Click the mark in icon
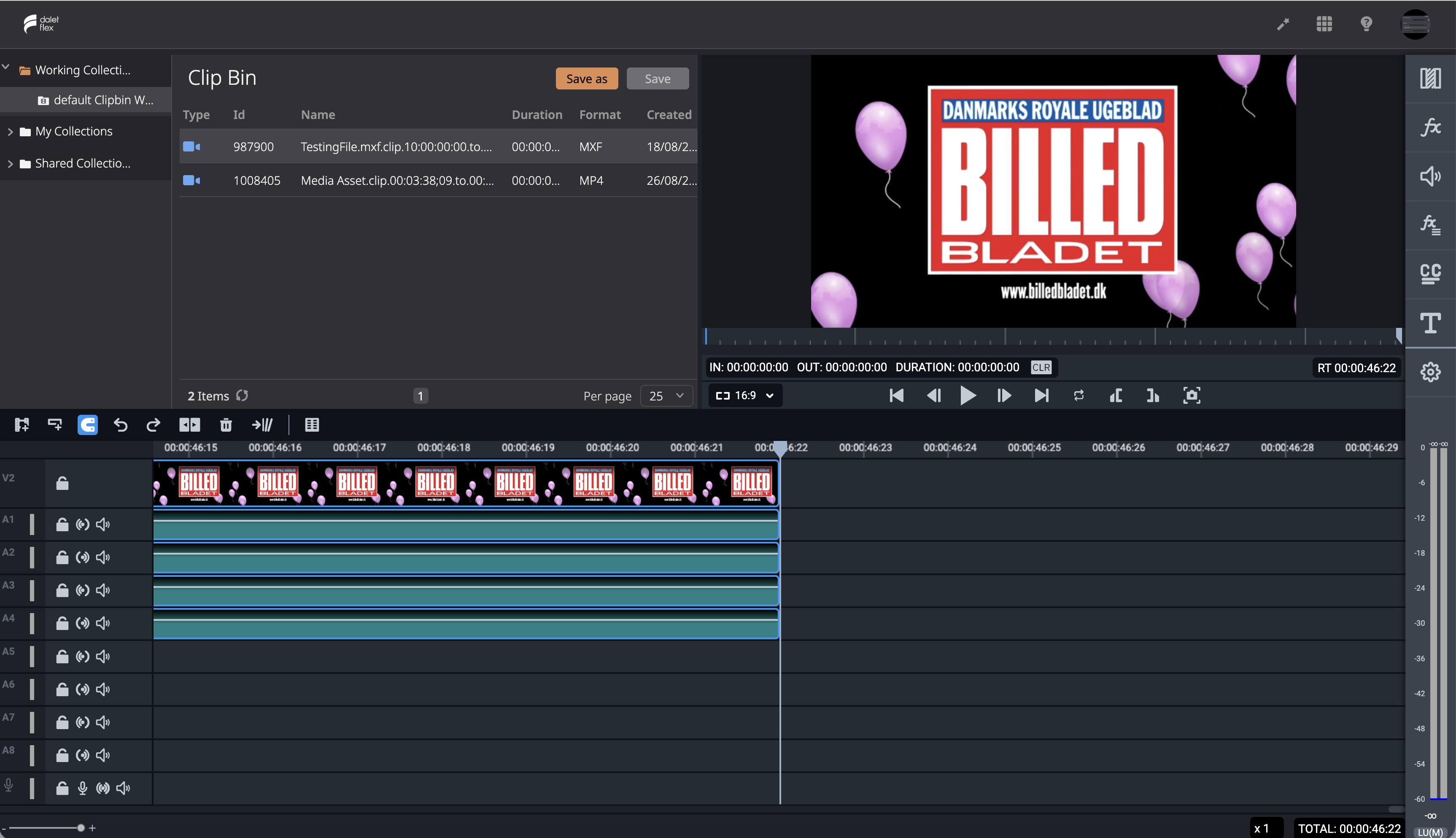The image size is (1456, 838). tap(1116, 395)
